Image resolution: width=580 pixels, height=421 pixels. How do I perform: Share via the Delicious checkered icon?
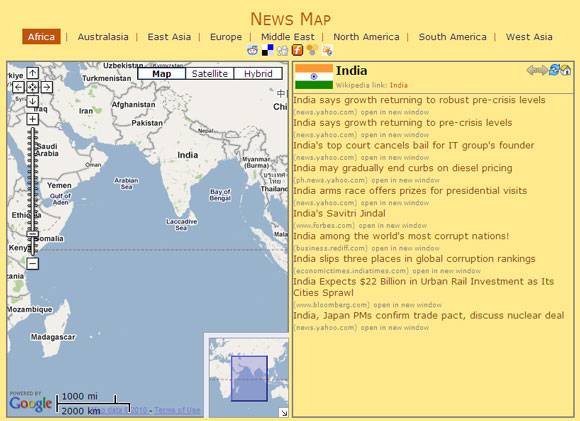click(x=267, y=50)
